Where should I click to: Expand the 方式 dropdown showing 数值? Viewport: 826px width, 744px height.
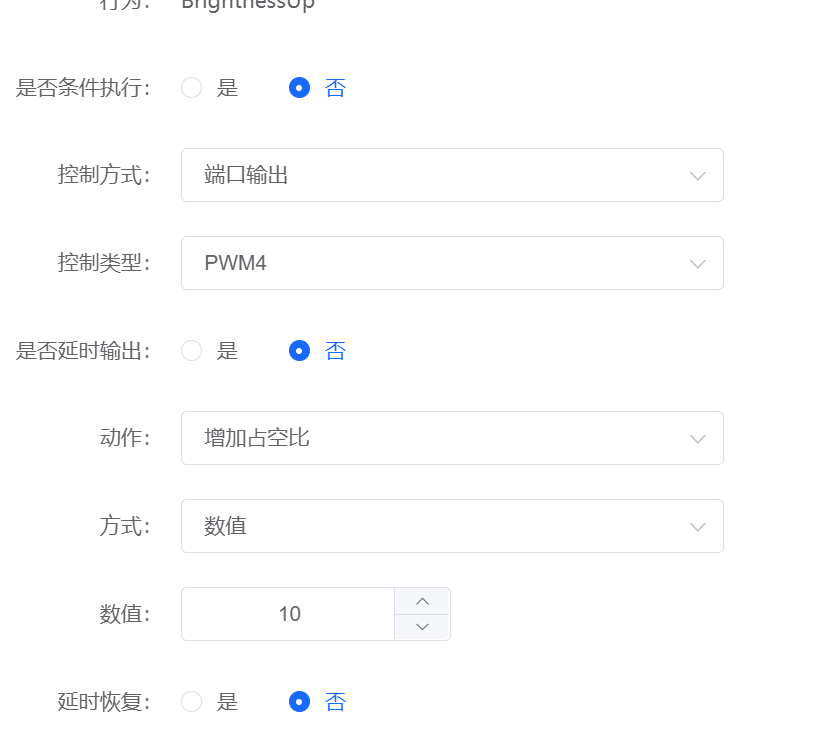pos(450,526)
